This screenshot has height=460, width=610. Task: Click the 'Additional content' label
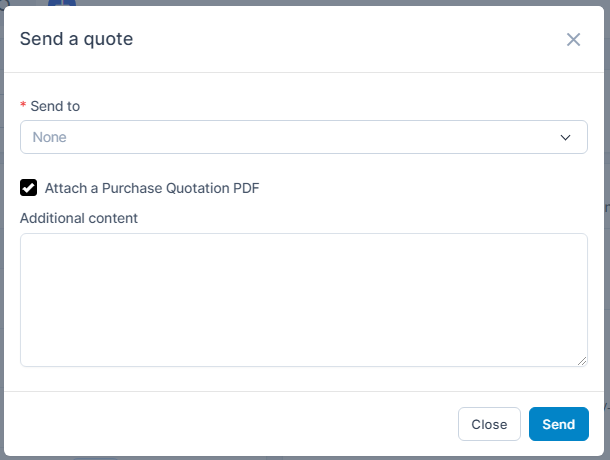tap(79, 217)
